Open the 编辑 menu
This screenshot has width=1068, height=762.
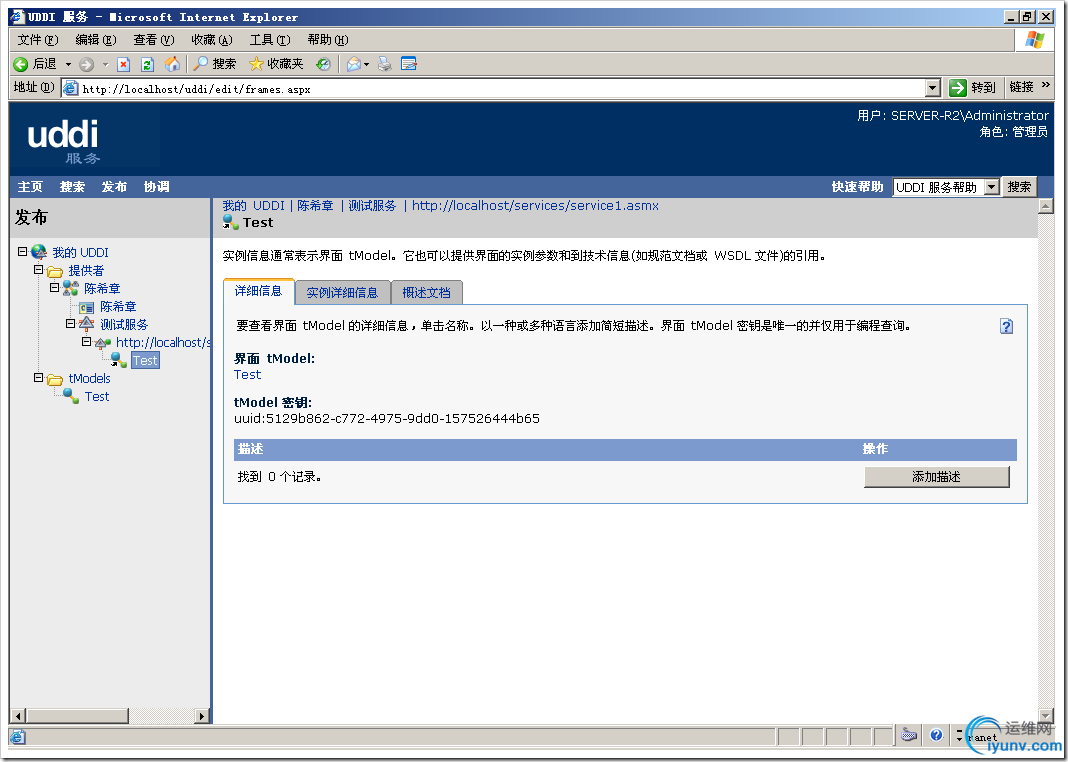coord(96,40)
